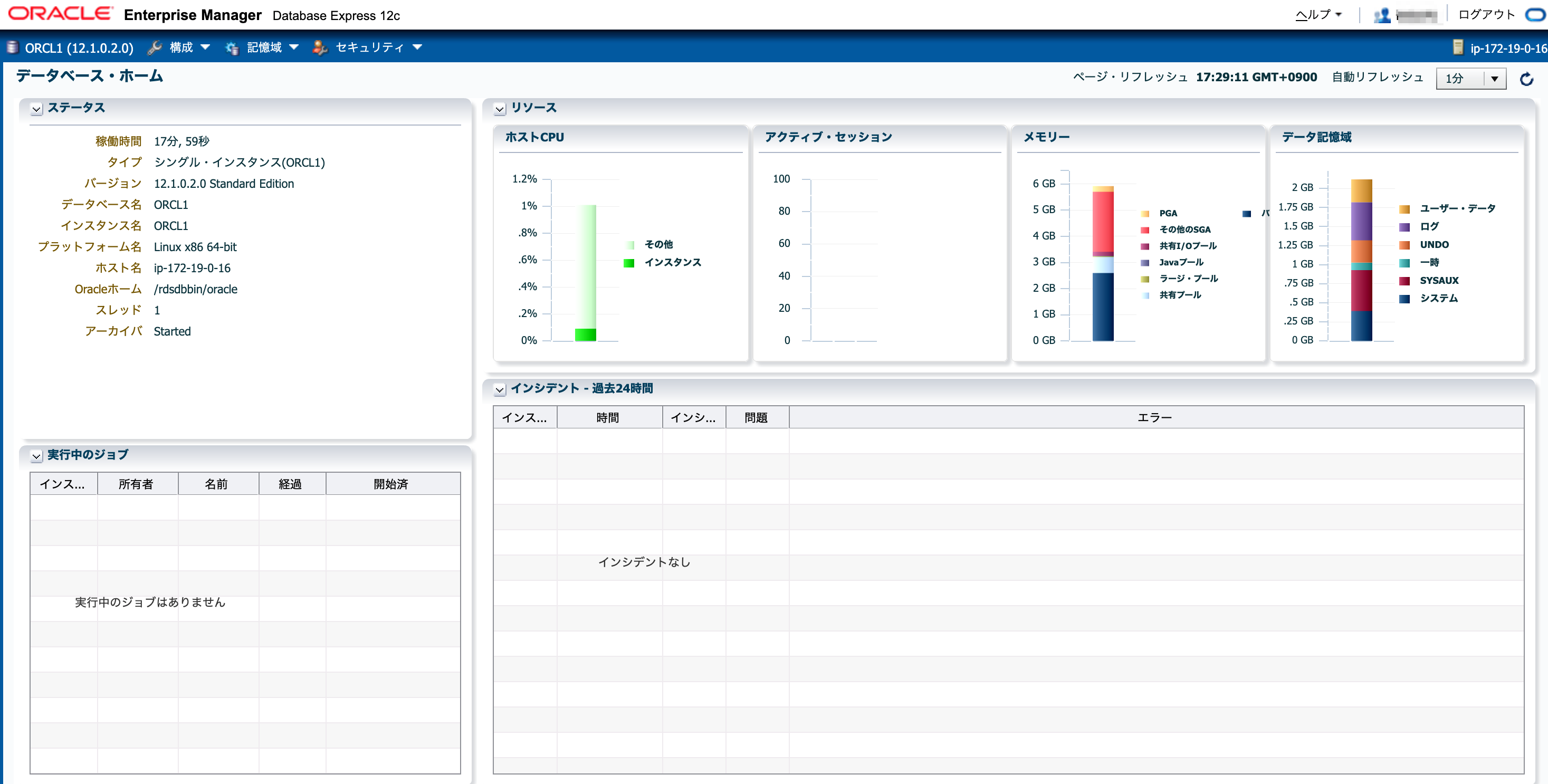The width and height of the screenshot is (1548, 784).
Task: Open the ヘルプ dropdown menu
Action: click(x=1318, y=15)
